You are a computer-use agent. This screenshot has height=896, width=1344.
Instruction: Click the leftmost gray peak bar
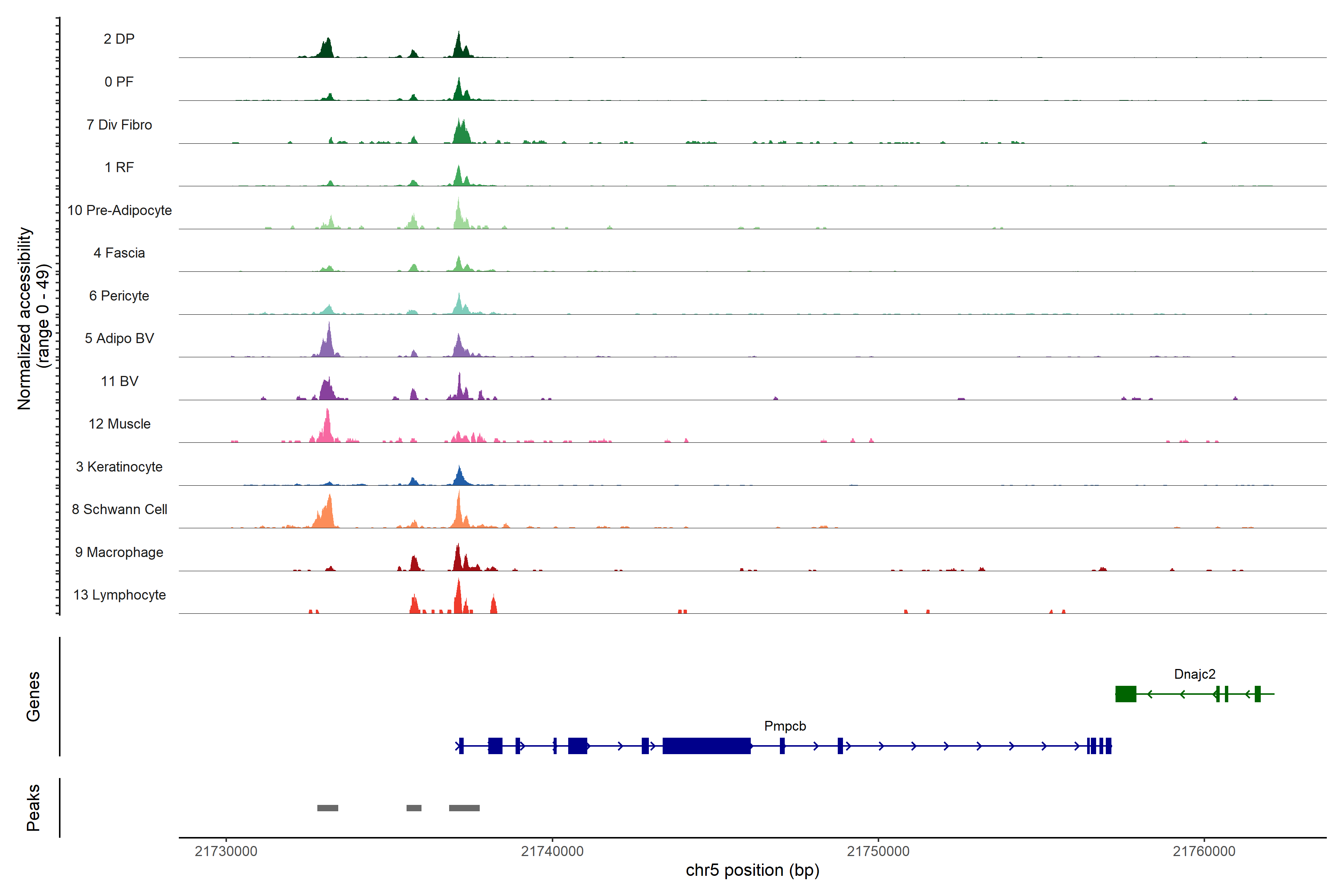(327, 808)
